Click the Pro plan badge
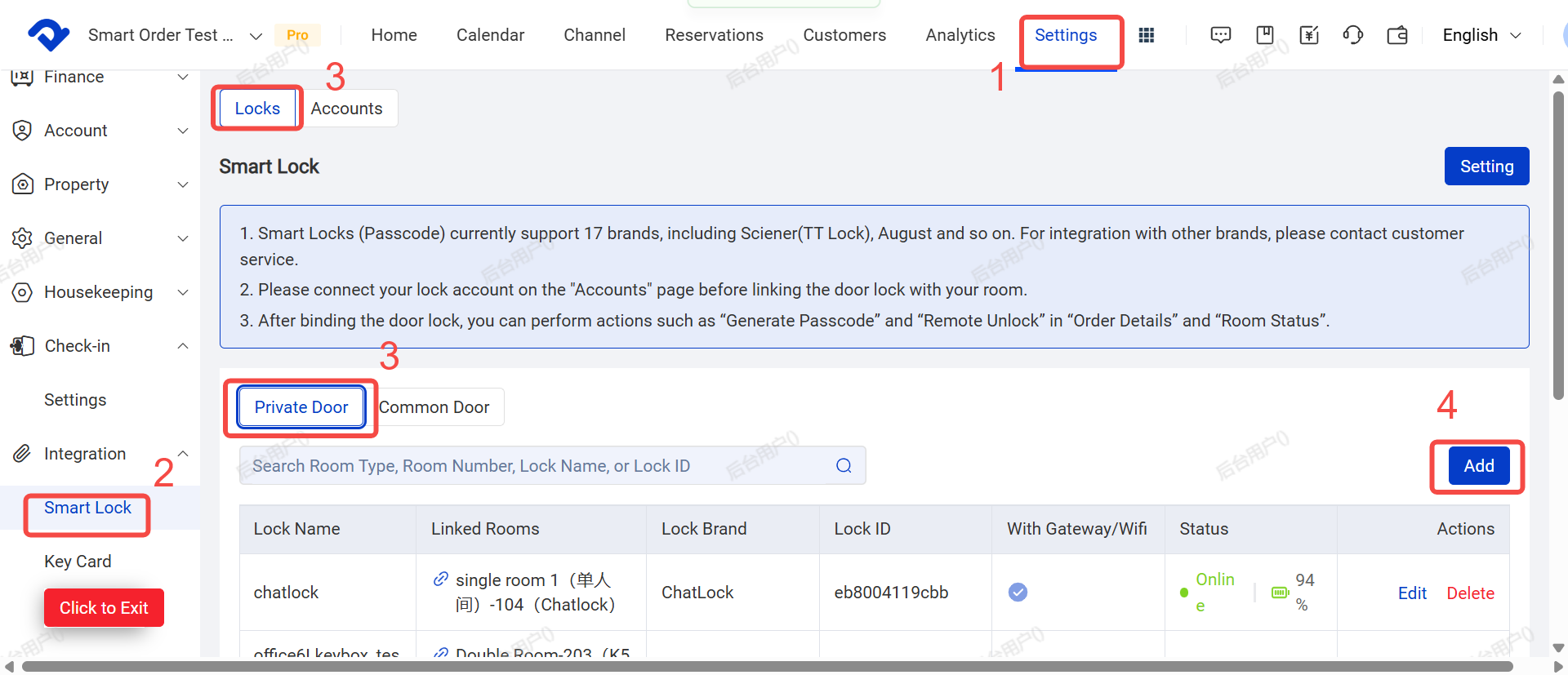1568x675 pixels. pos(297,35)
